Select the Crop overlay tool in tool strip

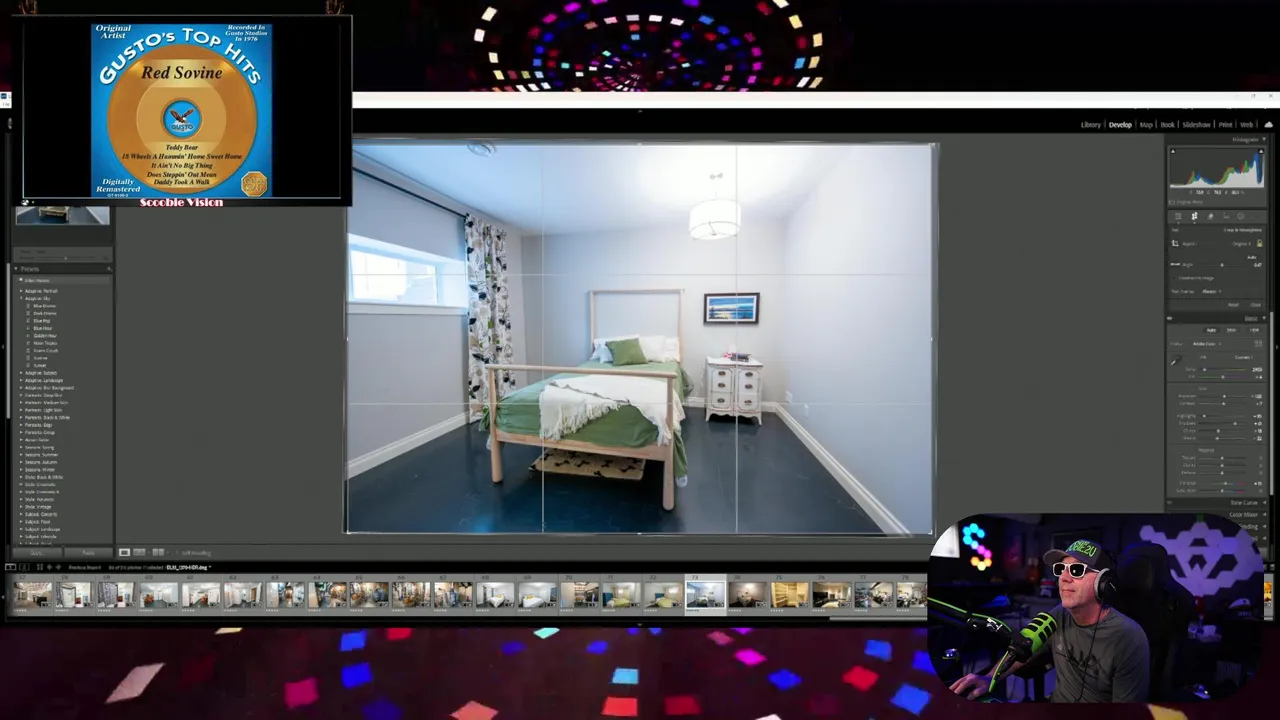pyautogui.click(x=1194, y=216)
